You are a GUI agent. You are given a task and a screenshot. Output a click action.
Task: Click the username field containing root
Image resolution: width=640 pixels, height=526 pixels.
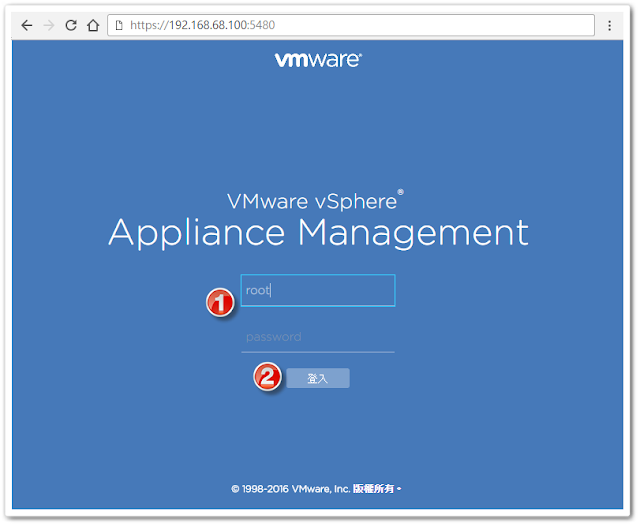pyautogui.click(x=318, y=290)
